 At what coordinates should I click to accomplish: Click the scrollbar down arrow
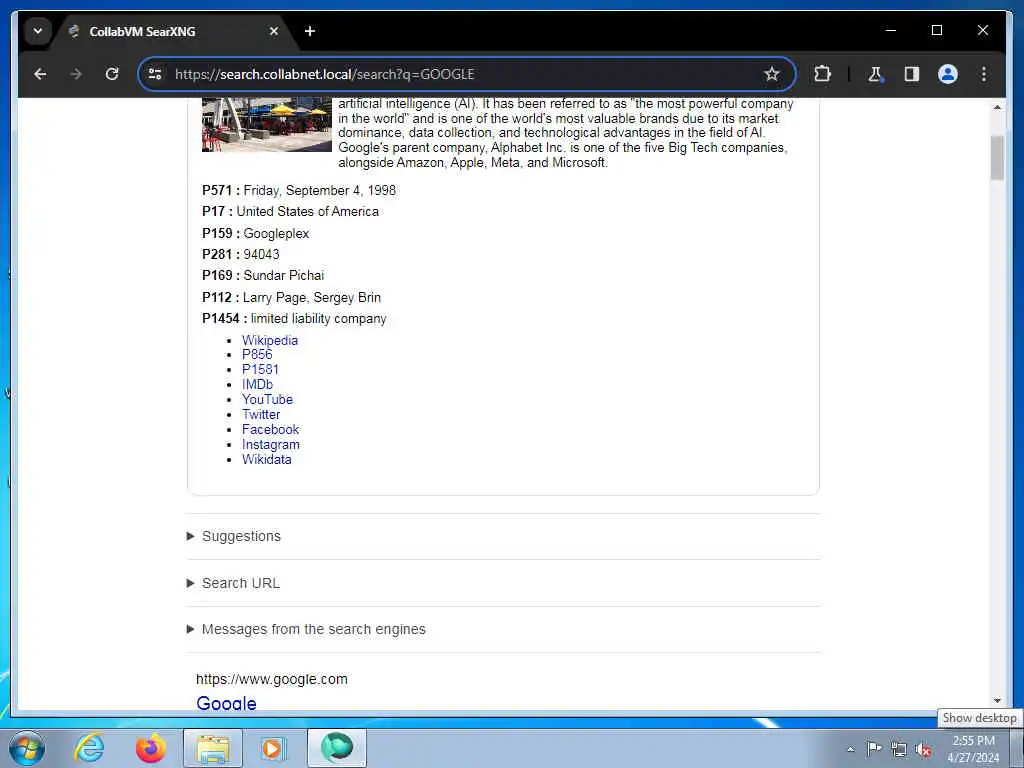[997, 701]
